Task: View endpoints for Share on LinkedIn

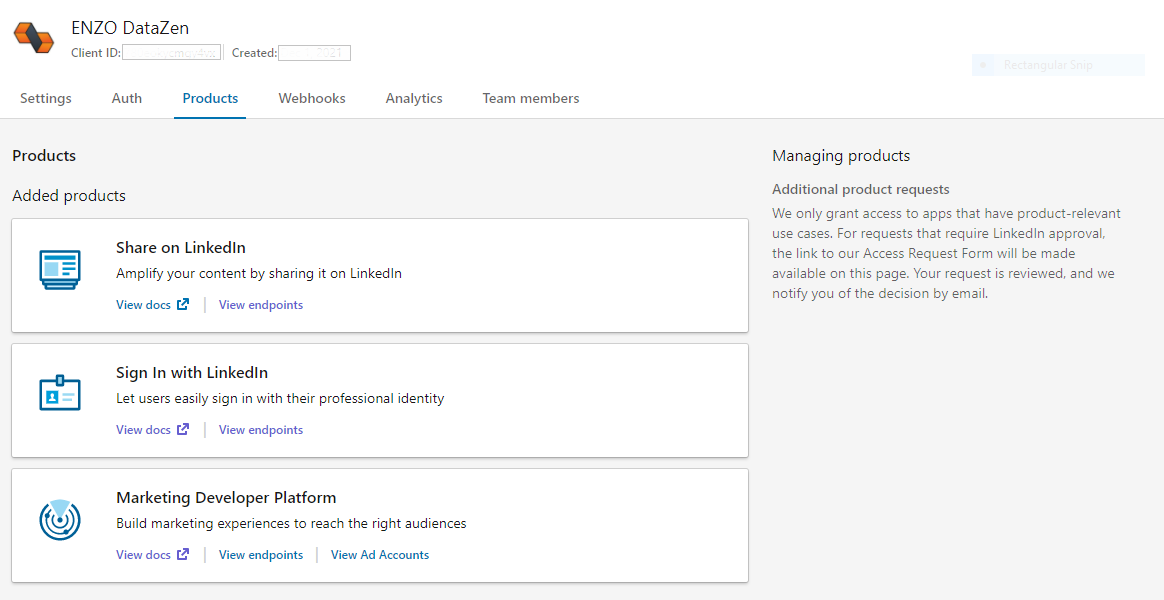Action: (x=261, y=304)
